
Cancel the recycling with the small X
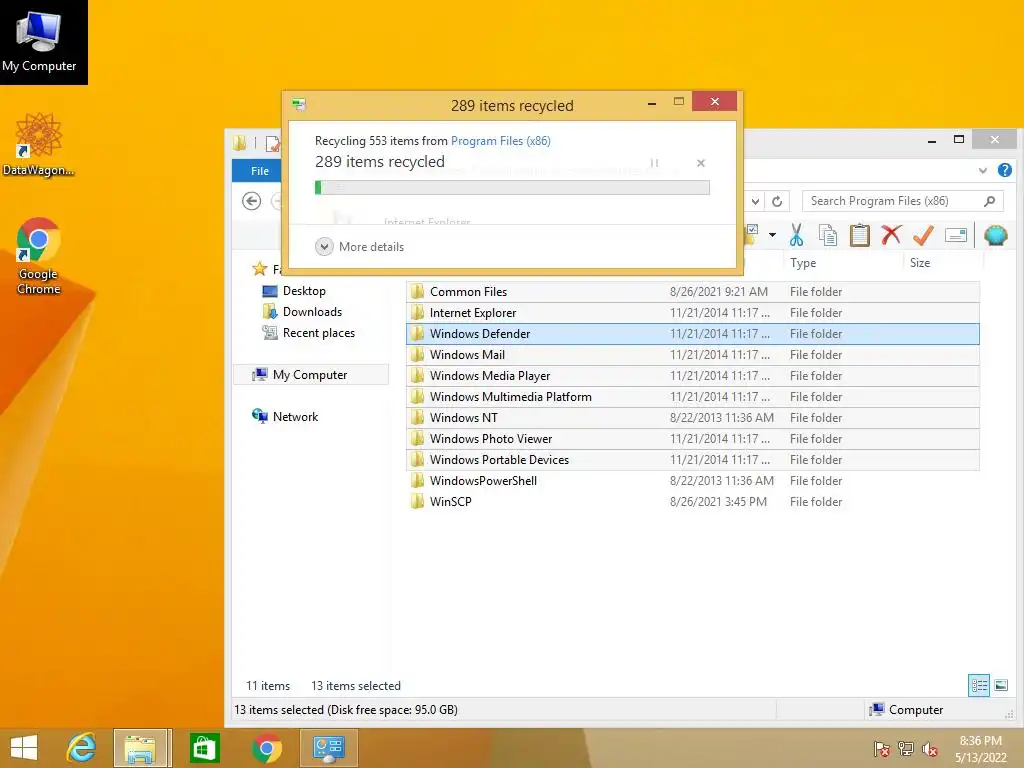pos(701,163)
